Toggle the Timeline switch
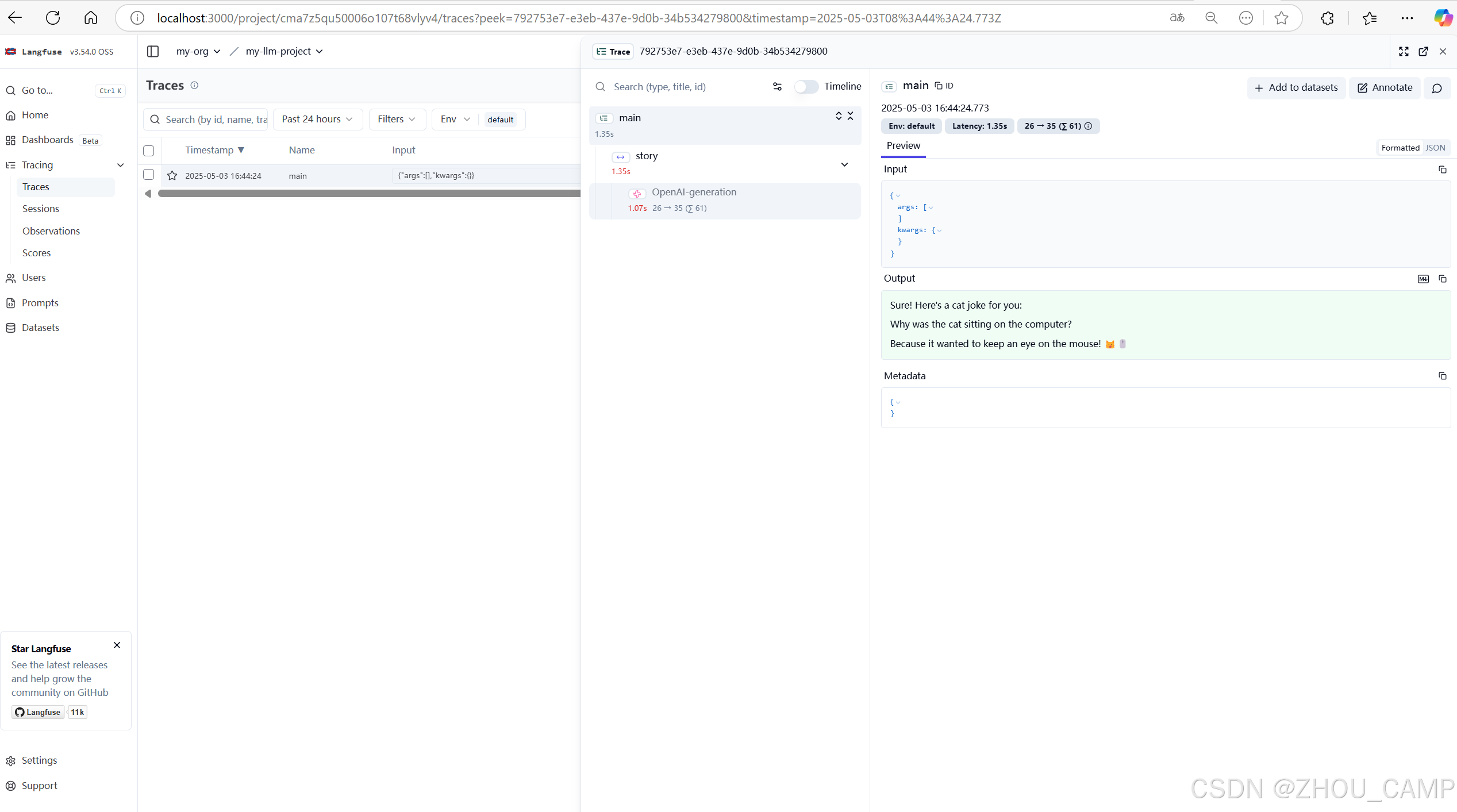The width and height of the screenshot is (1457, 812). 806,87
